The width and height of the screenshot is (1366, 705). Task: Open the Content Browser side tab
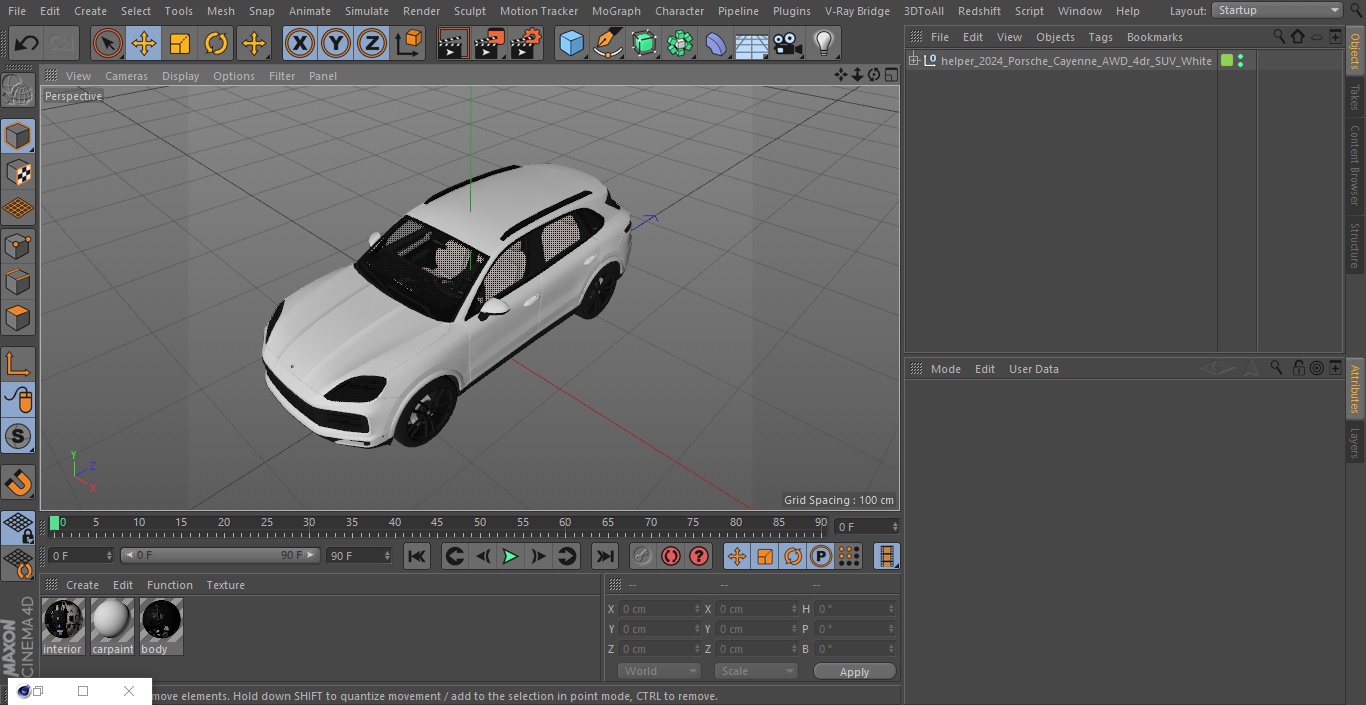click(x=1355, y=165)
